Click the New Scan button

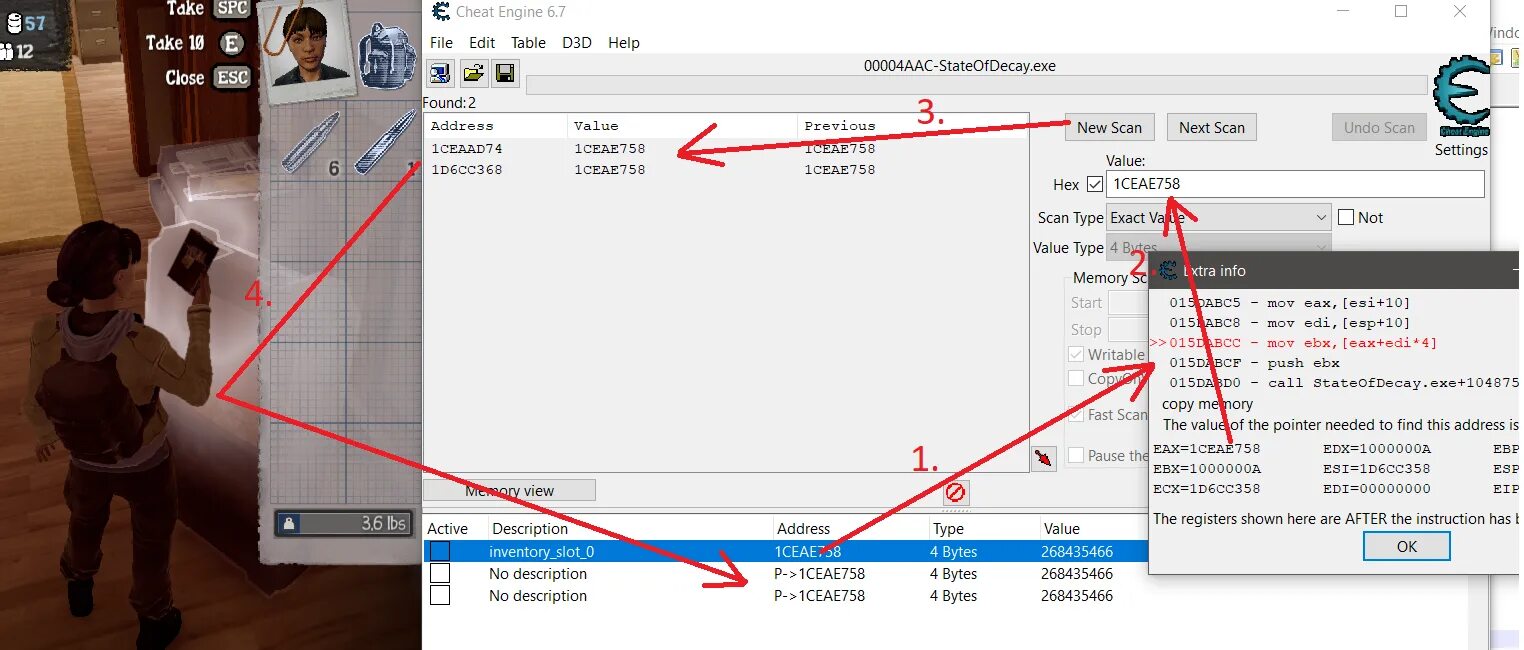(1109, 127)
